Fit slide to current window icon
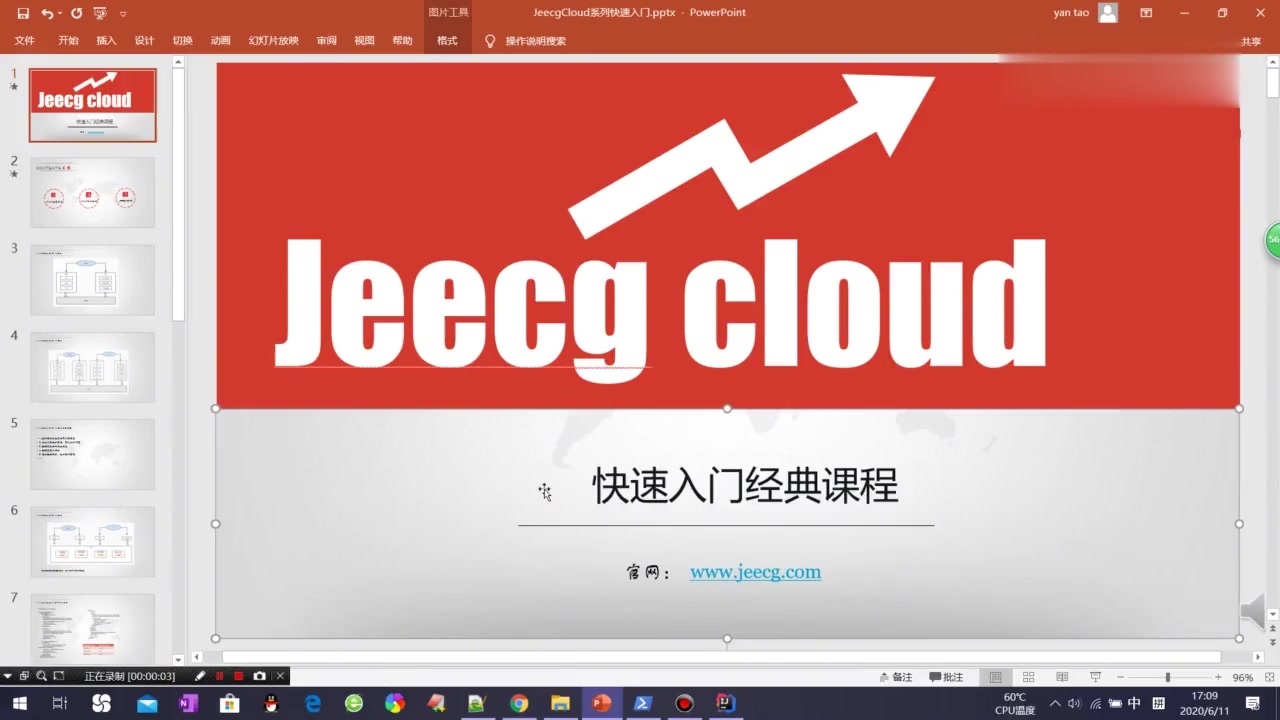The image size is (1280, 720). (1268, 677)
